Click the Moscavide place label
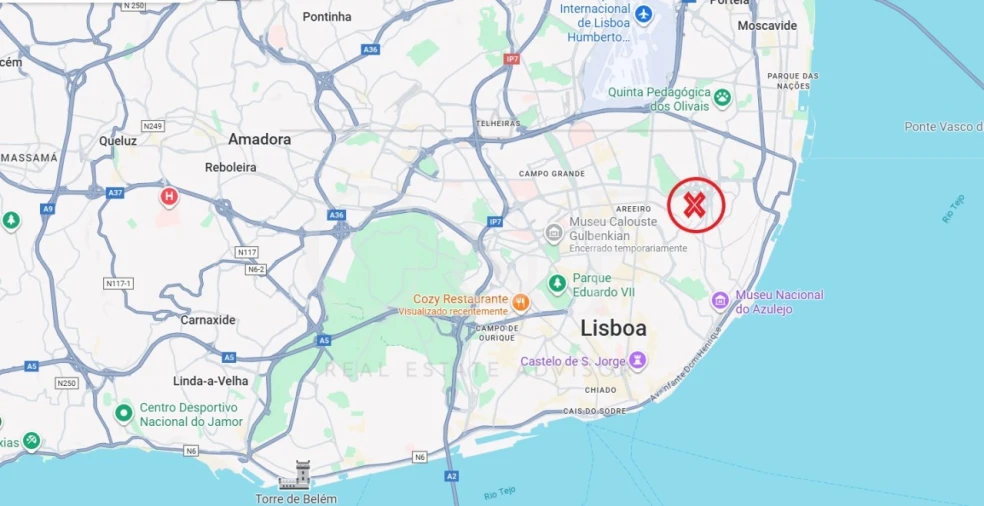This screenshot has width=984, height=506. point(767,26)
